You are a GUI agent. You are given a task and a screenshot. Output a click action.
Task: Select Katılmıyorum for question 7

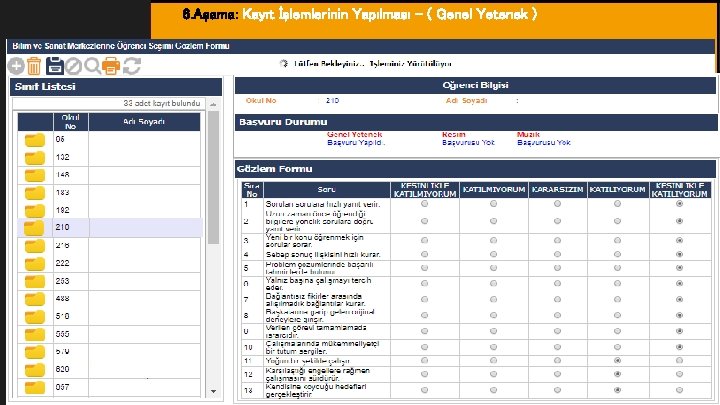pos(493,299)
